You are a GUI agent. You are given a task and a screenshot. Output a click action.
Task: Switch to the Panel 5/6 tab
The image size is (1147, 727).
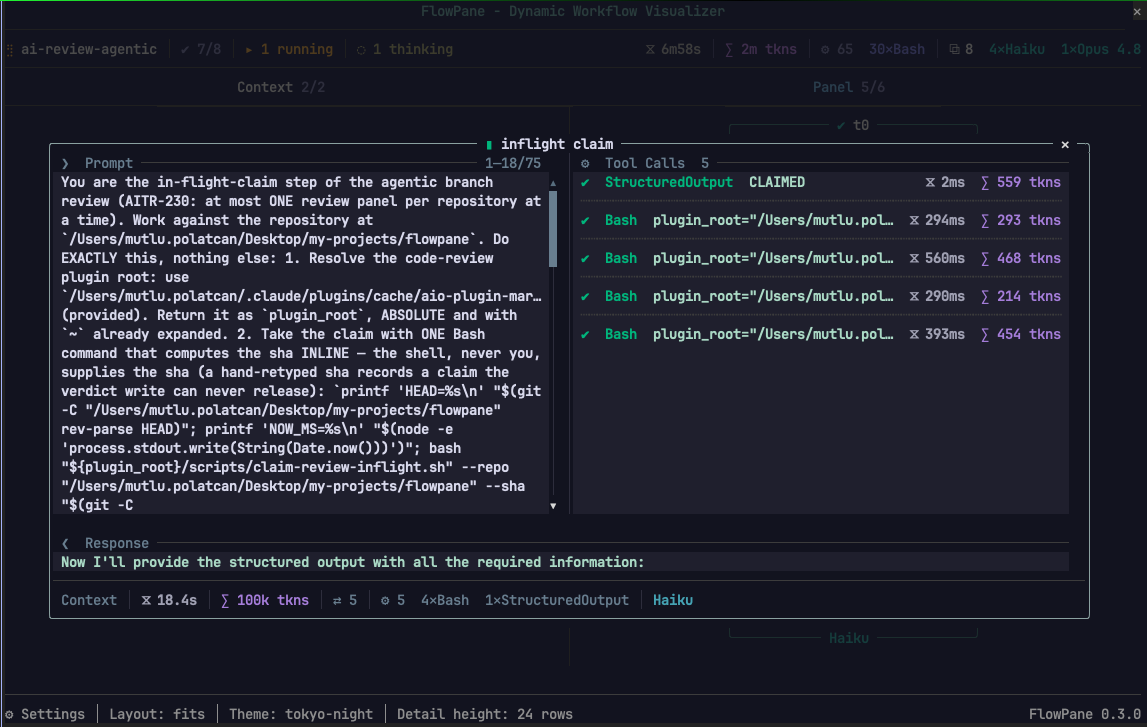(x=849, y=87)
